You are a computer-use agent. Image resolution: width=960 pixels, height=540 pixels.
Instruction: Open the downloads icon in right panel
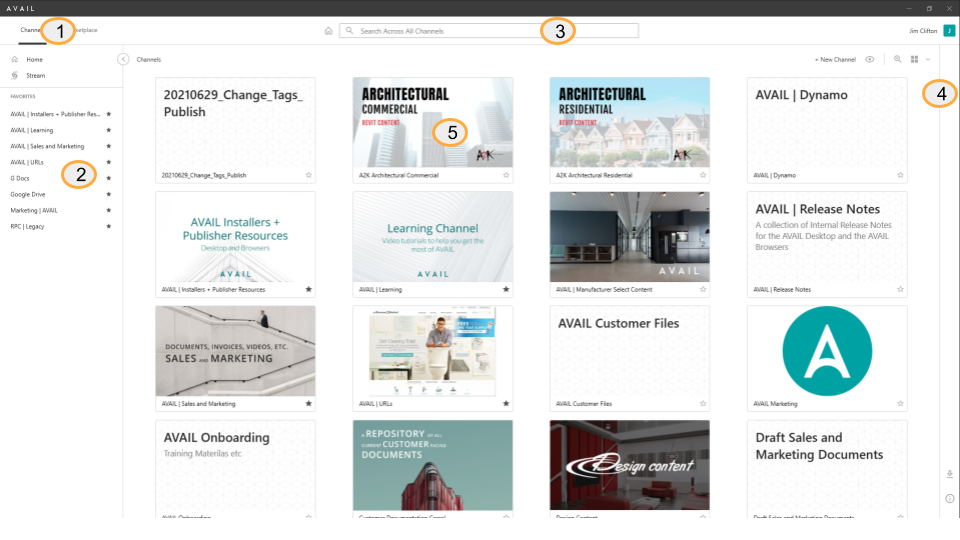[949, 474]
